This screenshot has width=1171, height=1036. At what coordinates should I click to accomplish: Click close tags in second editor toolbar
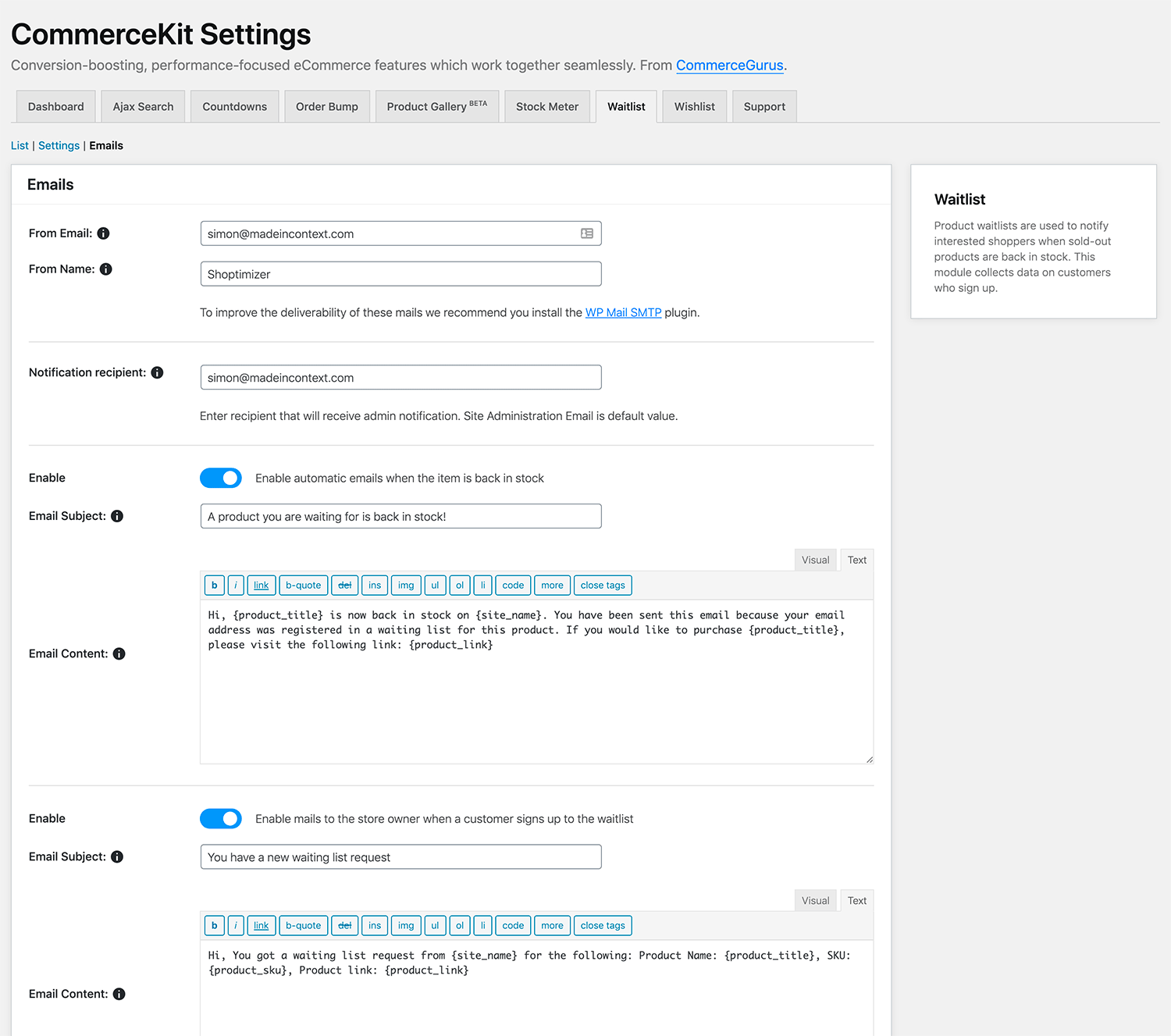603,925
